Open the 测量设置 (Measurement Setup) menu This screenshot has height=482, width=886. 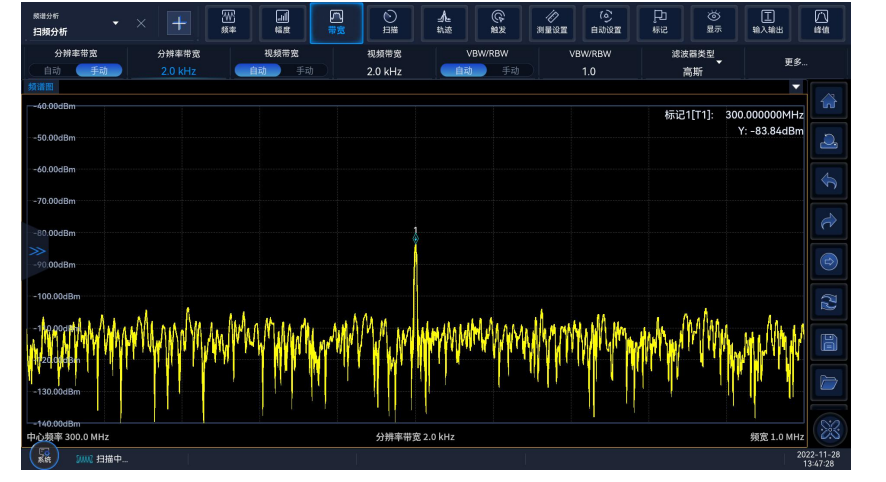552,22
